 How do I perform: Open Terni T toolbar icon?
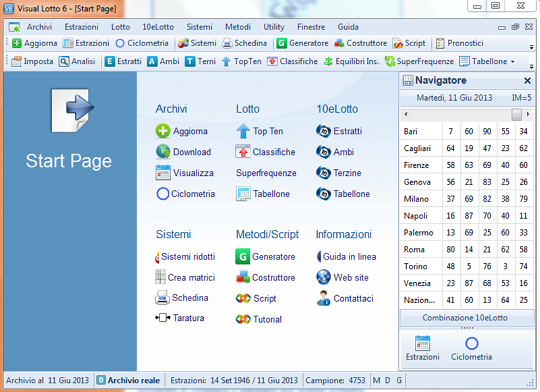tap(200, 61)
